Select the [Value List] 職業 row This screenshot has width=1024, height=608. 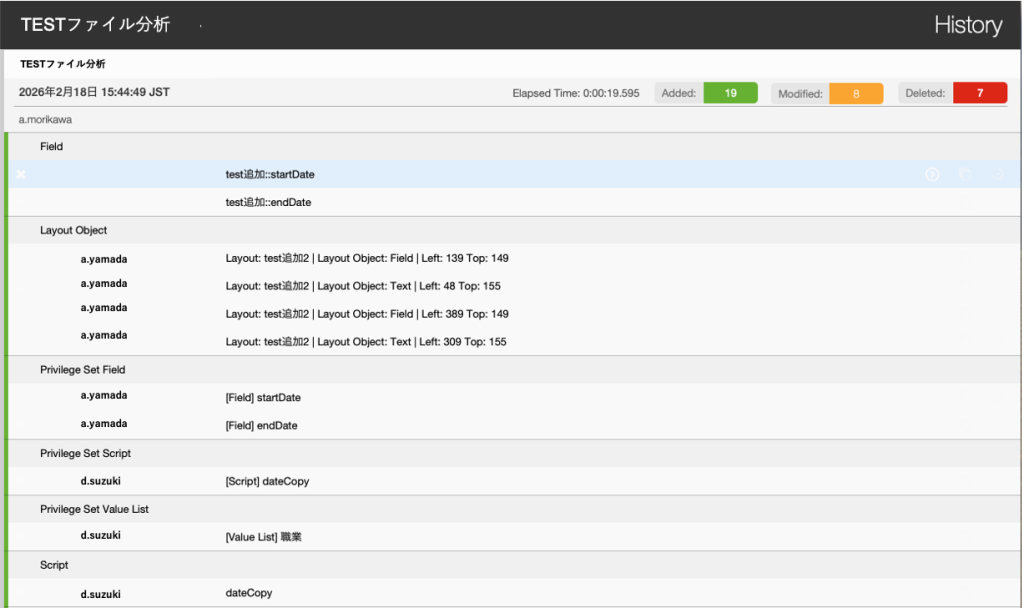tap(263, 537)
